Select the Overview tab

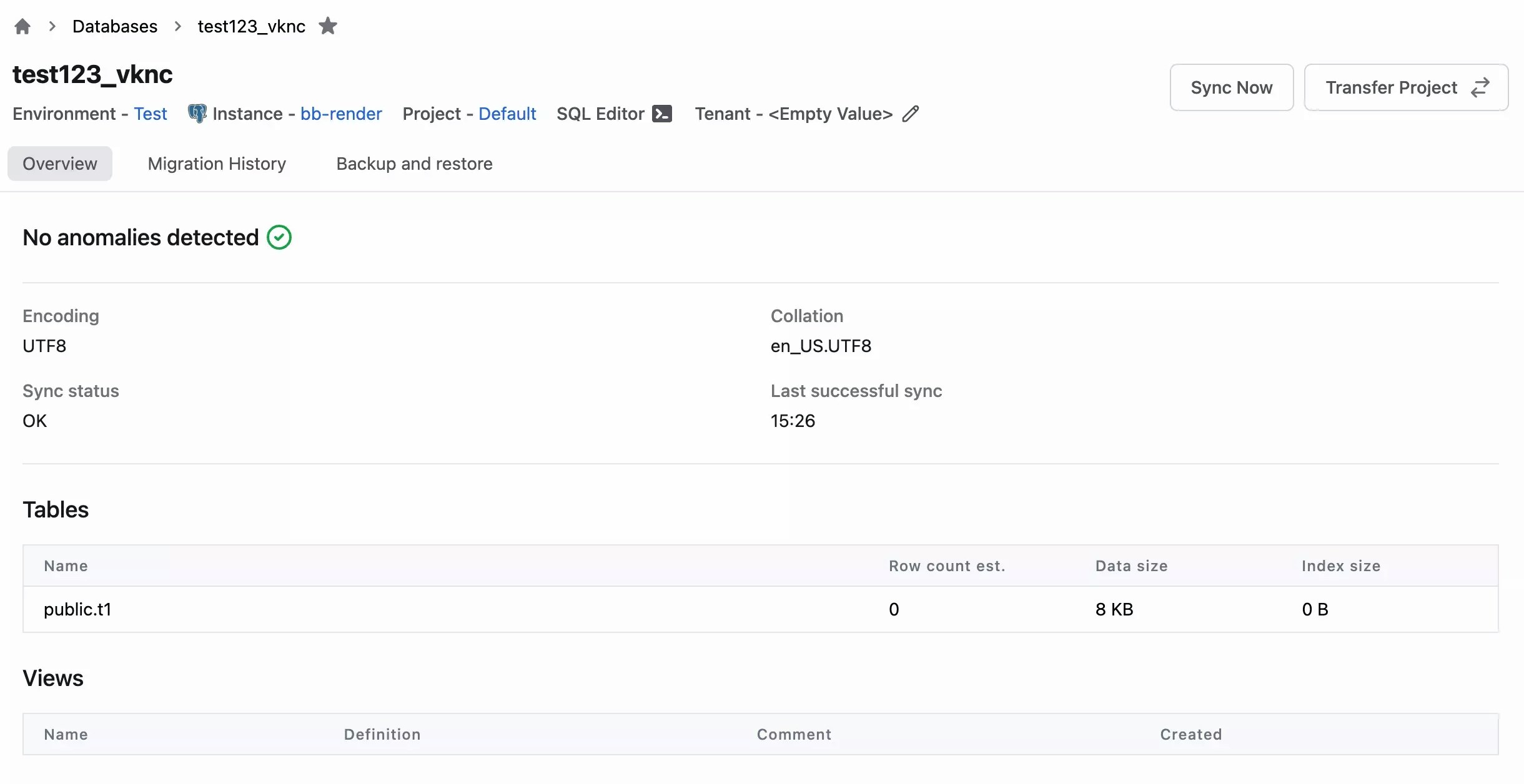pyautogui.click(x=59, y=164)
